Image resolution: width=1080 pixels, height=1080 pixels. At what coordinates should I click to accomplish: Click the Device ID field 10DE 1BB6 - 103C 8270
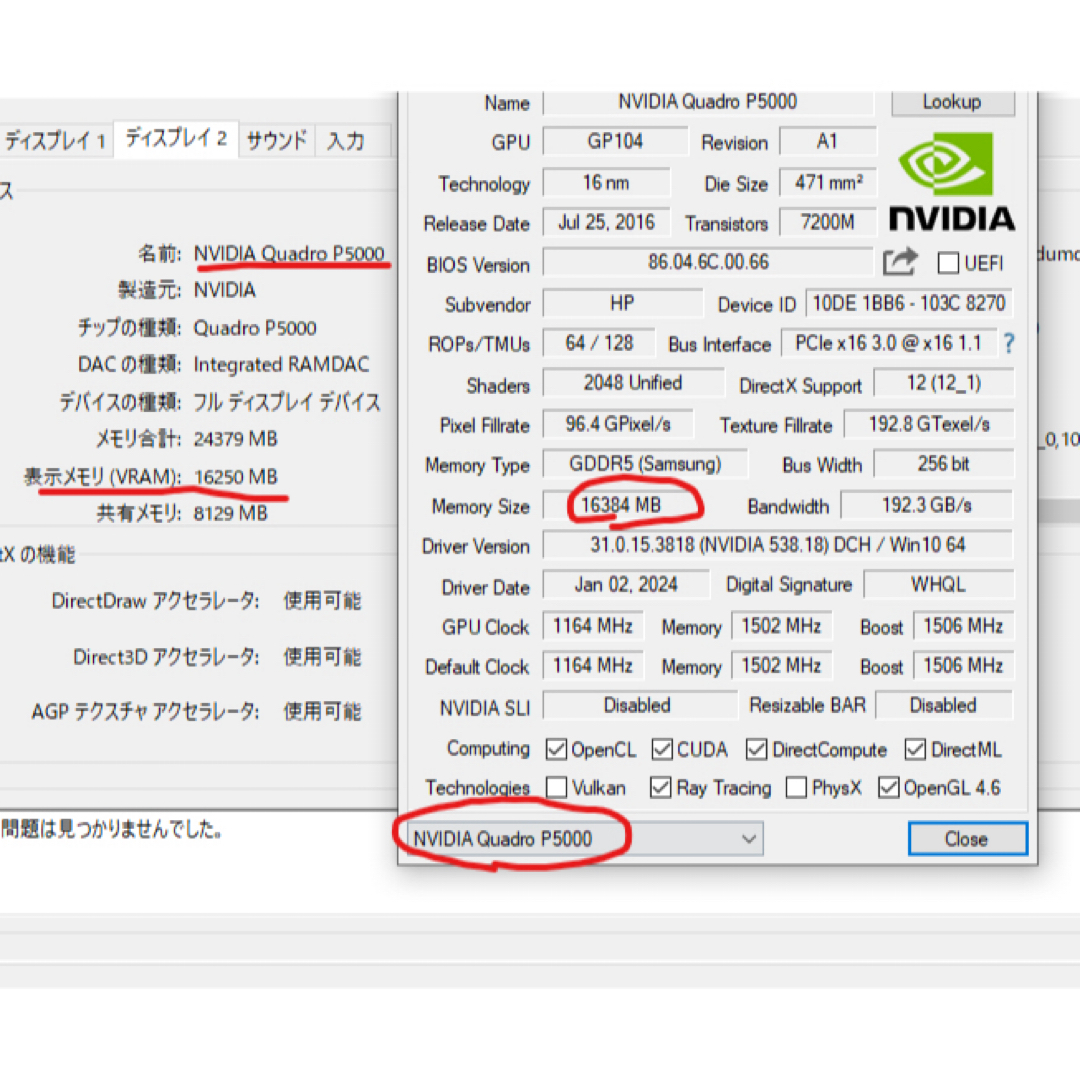pos(909,303)
